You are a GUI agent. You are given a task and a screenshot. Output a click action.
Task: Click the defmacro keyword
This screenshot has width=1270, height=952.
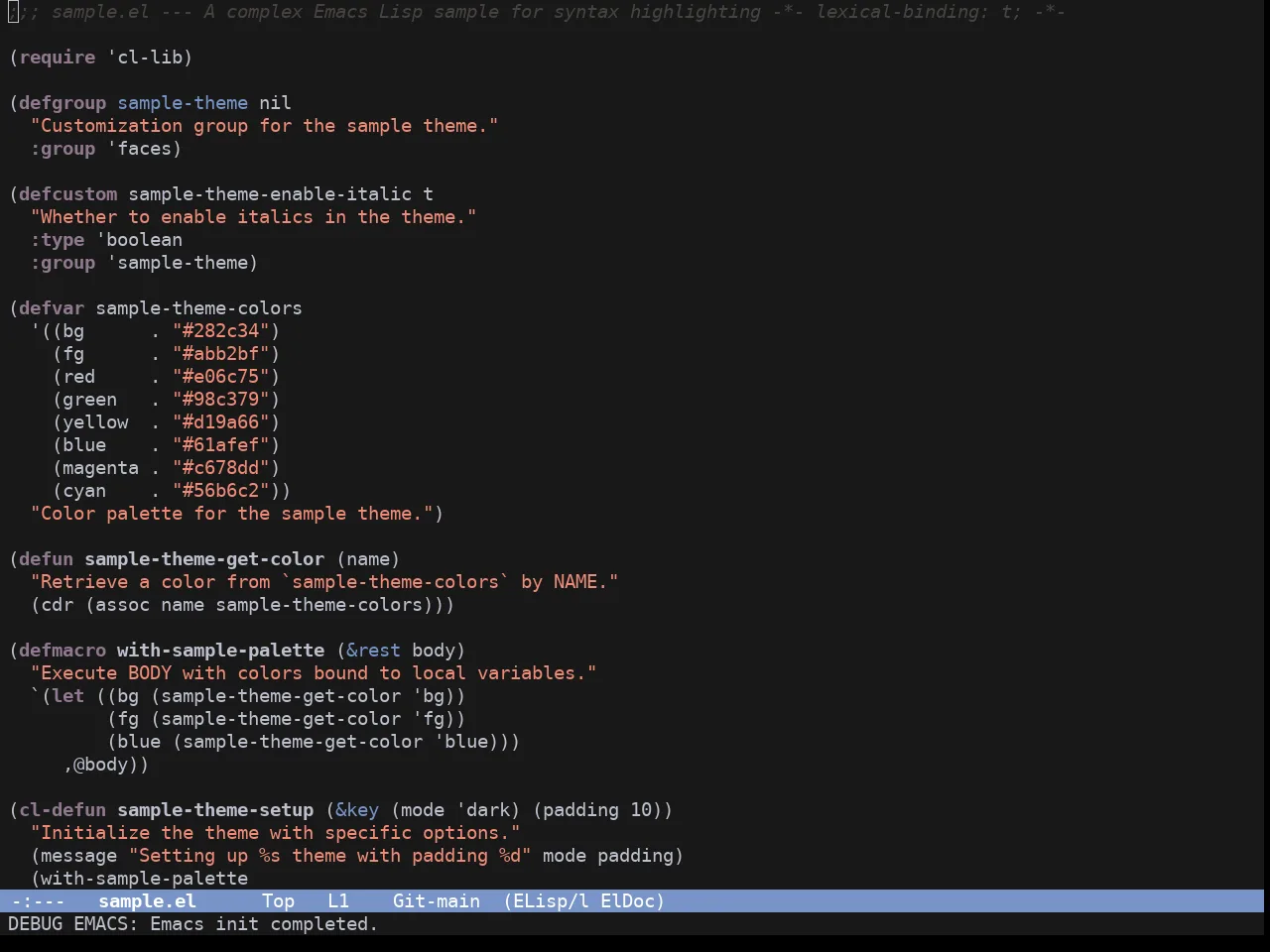(x=63, y=651)
